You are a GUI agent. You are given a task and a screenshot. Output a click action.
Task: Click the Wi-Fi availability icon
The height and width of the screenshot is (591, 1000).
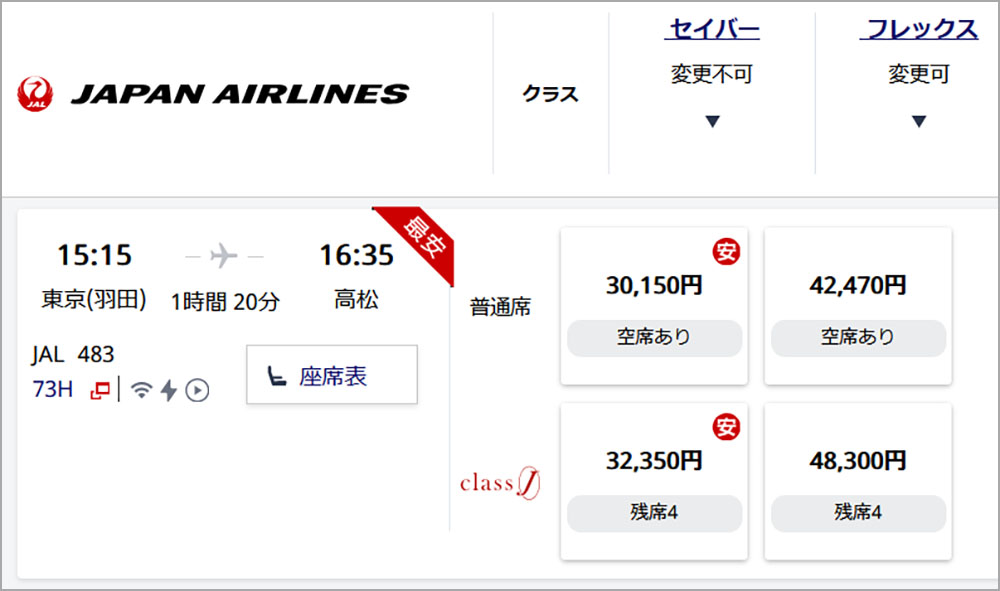tap(141, 390)
